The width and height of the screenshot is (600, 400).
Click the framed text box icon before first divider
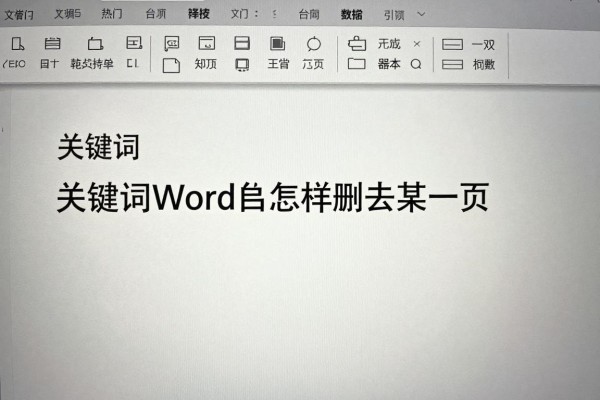(x=134, y=43)
